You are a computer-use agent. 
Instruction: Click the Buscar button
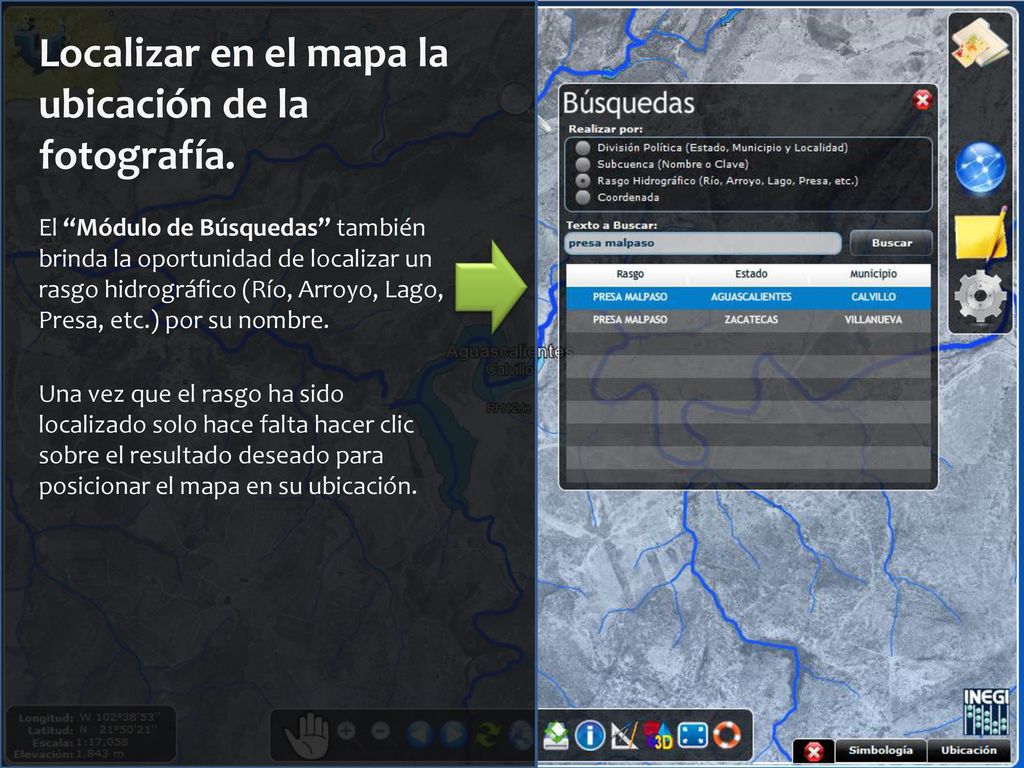pos(891,243)
